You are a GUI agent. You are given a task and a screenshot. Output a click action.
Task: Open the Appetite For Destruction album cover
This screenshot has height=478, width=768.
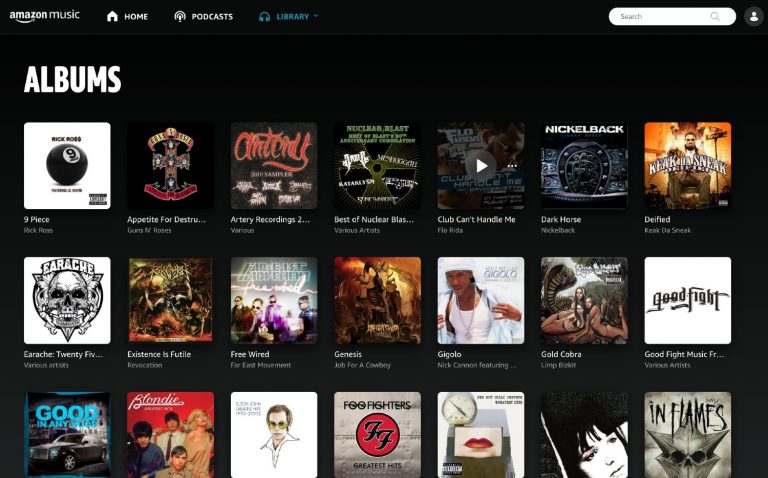pyautogui.click(x=170, y=166)
